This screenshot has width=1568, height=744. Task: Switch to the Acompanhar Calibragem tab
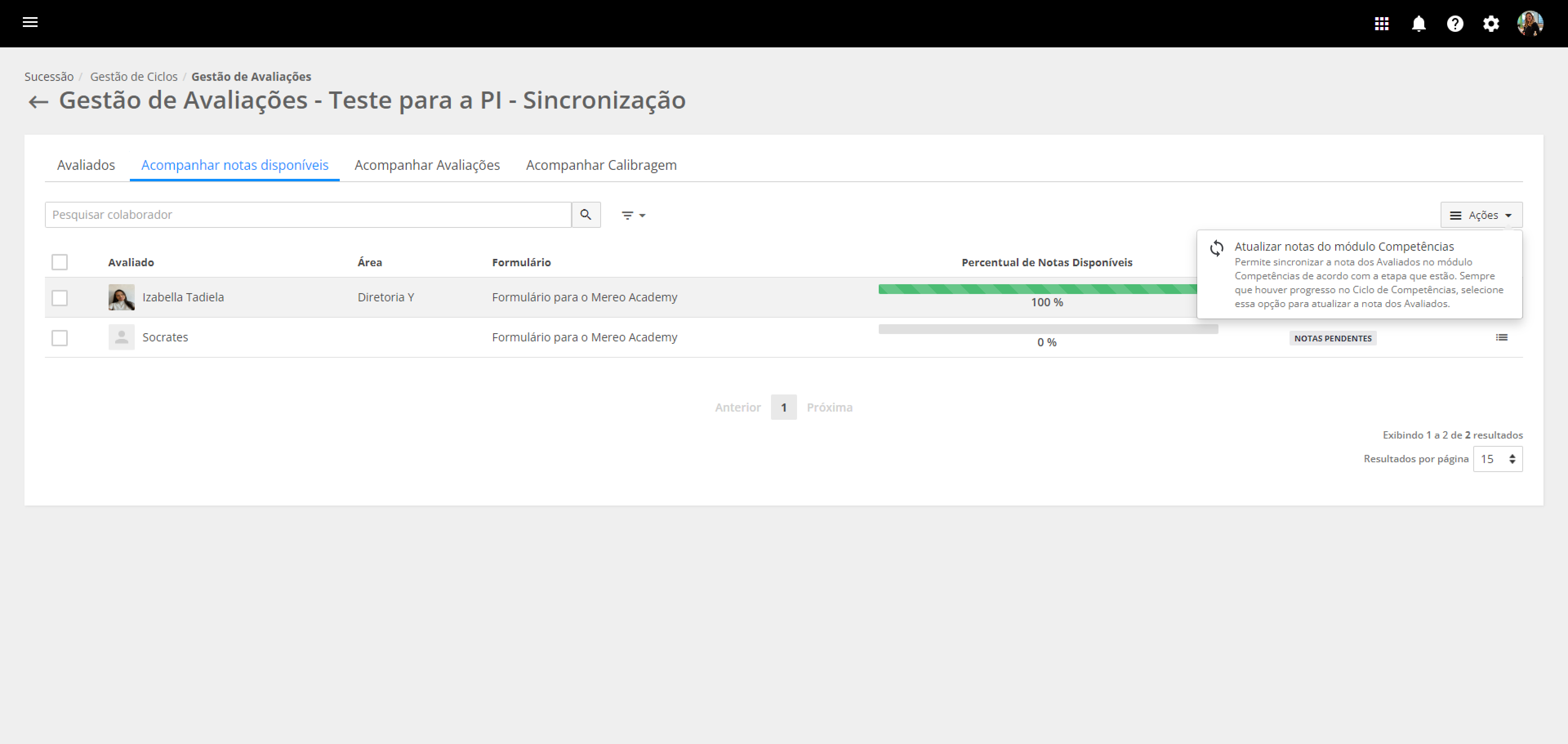click(601, 165)
